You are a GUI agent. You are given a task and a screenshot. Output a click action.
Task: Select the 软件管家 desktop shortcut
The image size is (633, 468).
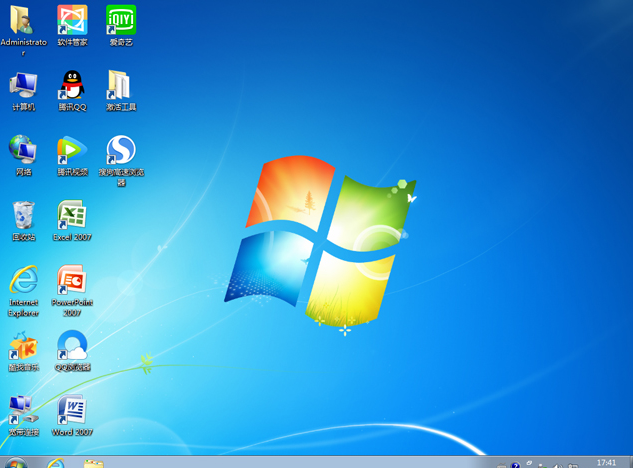[72, 21]
